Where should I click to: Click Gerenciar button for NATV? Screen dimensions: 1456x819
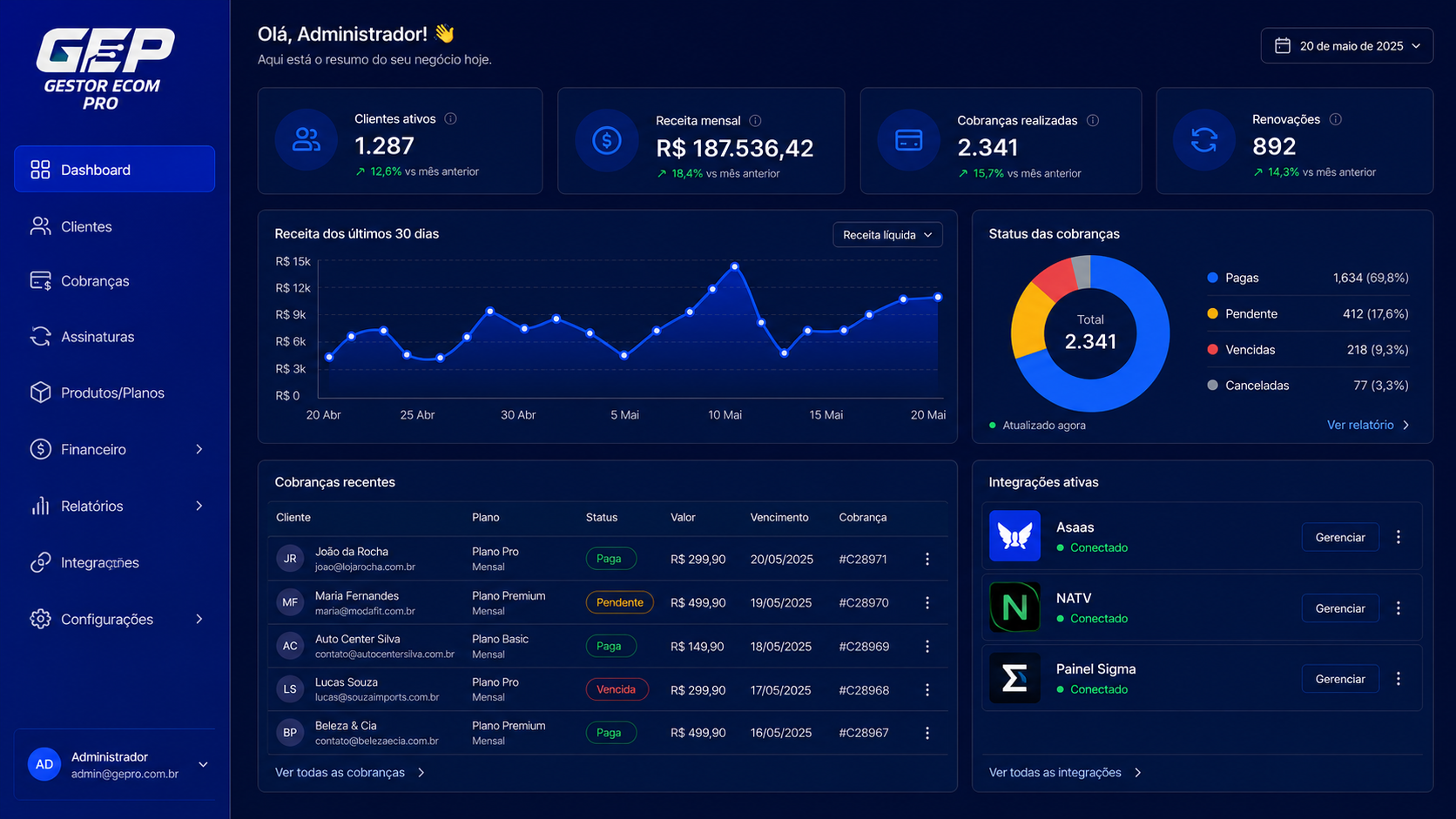pos(1340,608)
